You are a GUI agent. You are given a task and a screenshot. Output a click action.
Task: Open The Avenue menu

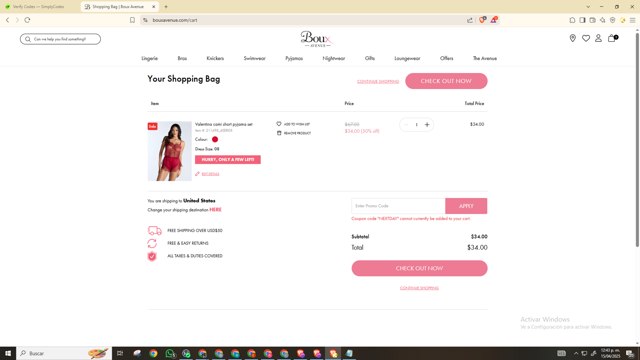point(484,58)
